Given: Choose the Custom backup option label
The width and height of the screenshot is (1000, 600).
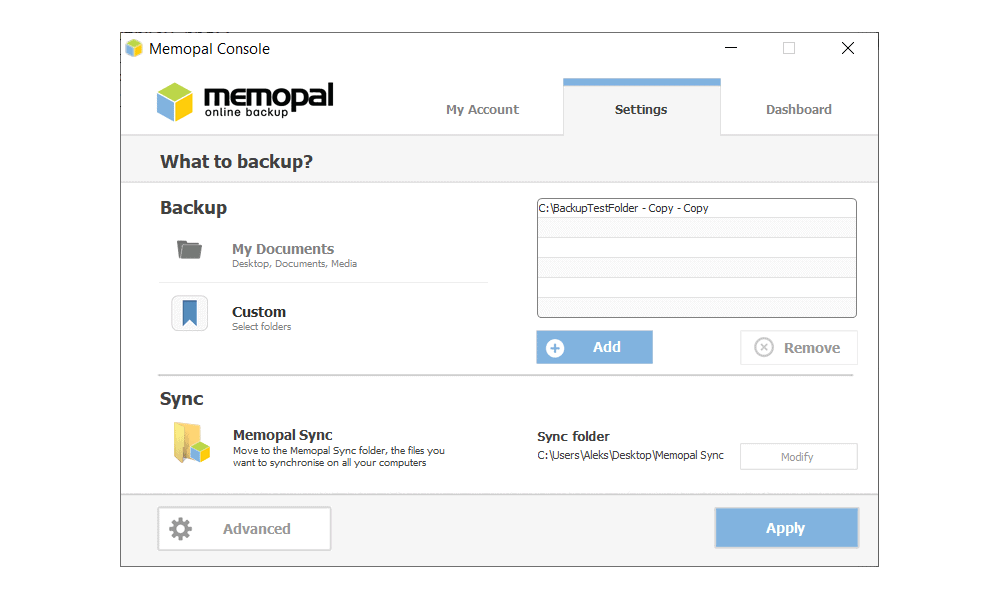Looking at the screenshot, I should click(259, 312).
